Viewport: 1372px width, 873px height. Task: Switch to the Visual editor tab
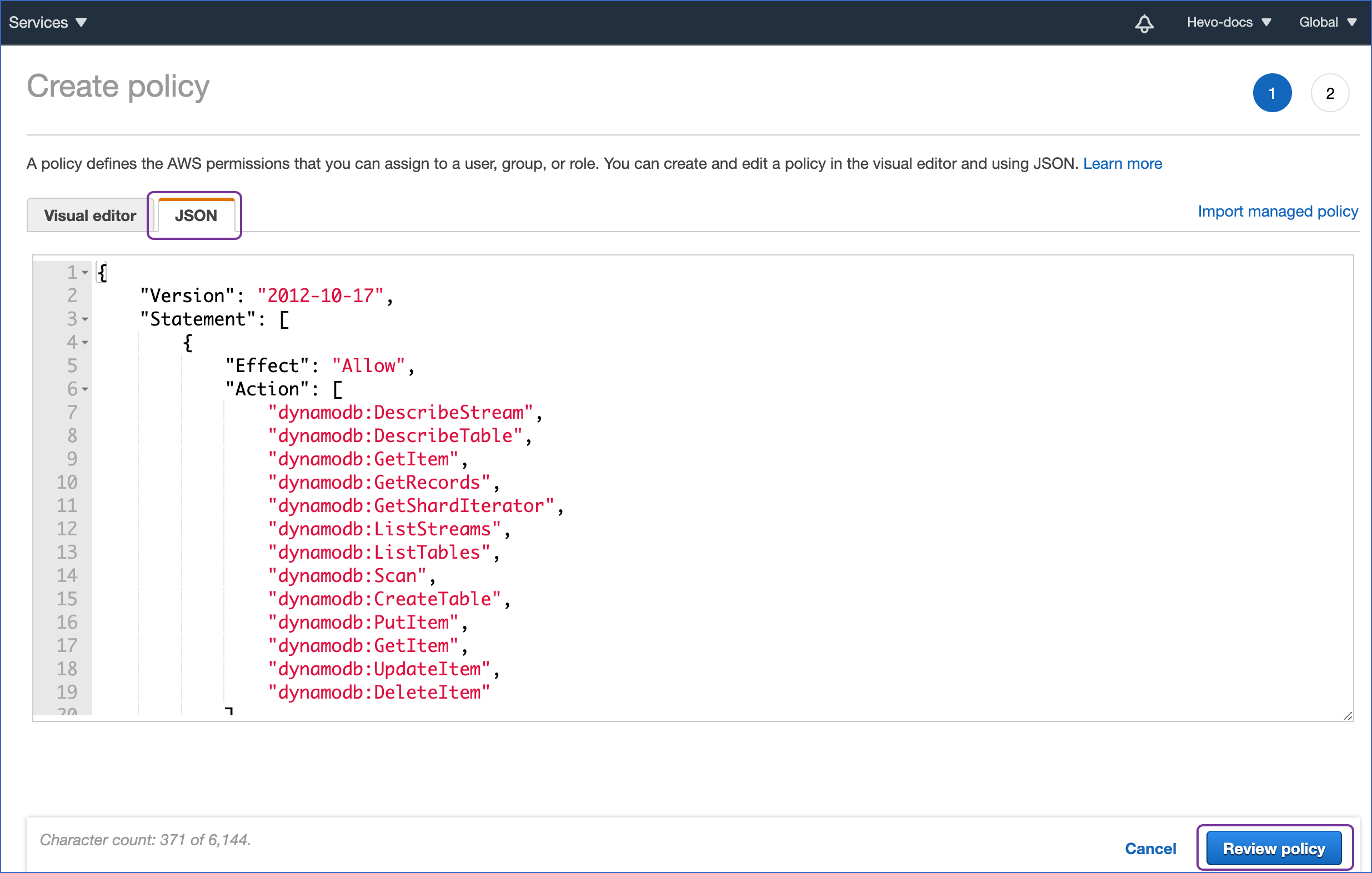tap(89, 215)
